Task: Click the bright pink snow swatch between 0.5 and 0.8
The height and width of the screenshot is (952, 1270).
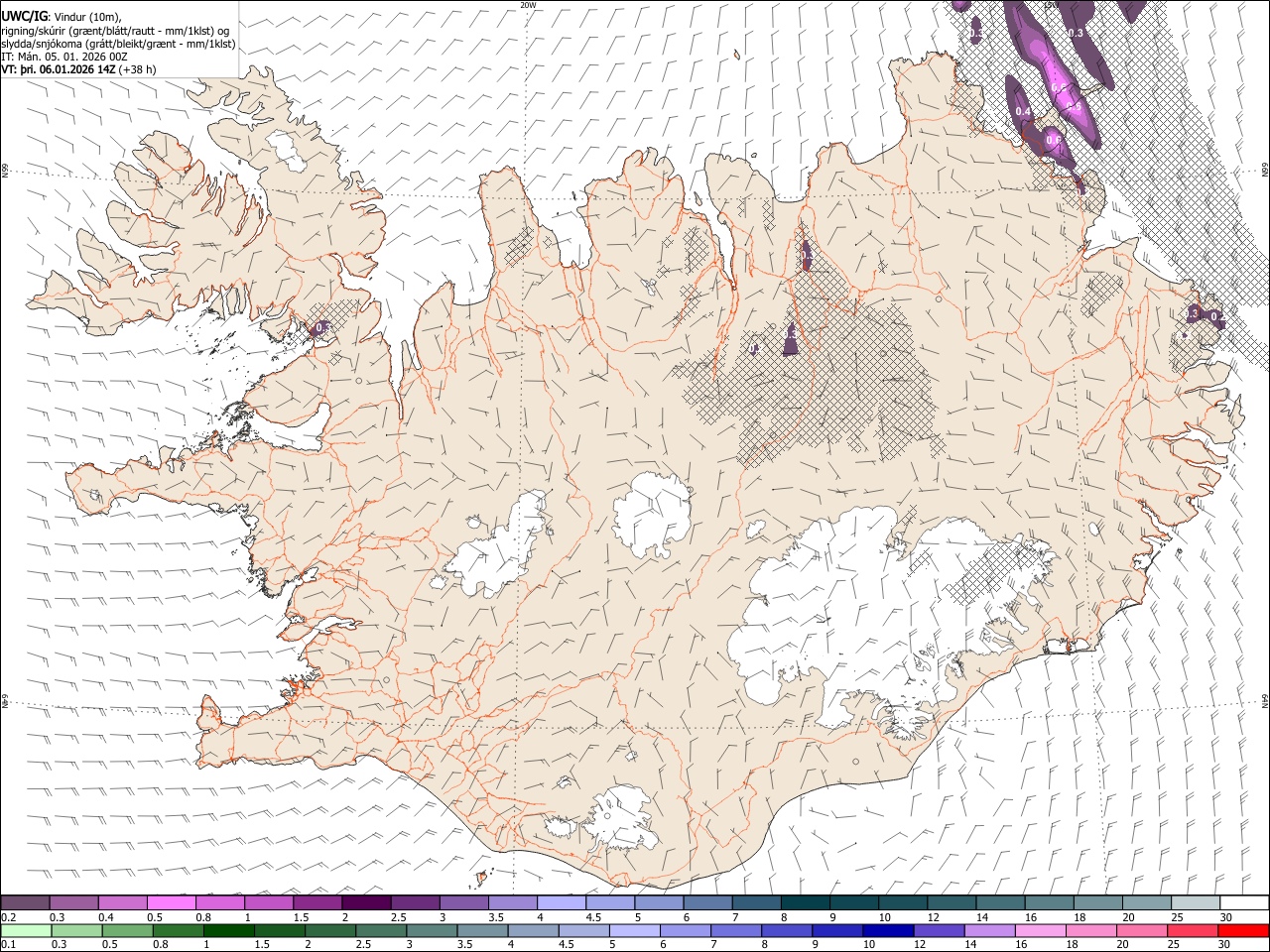Action: pyautogui.click(x=172, y=902)
